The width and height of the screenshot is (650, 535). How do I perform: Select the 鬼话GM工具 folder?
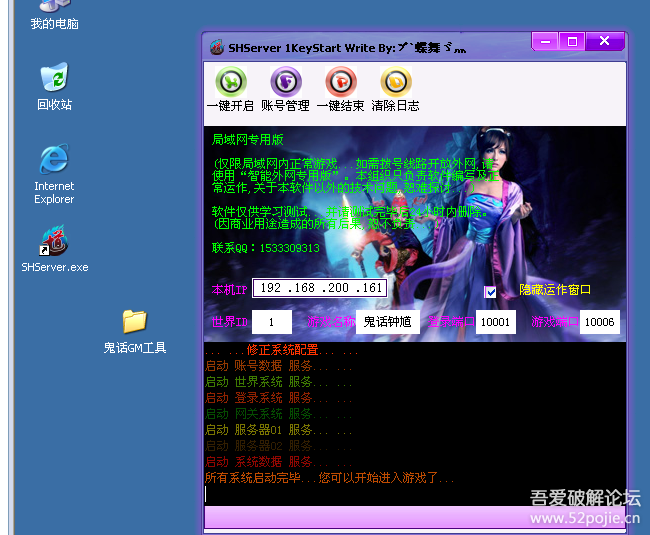point(135,332)
